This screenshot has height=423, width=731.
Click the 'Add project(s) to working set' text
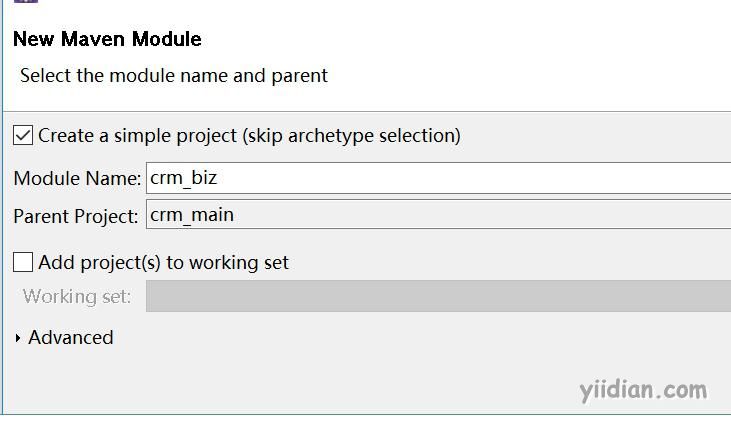click(x=164, y=263)
